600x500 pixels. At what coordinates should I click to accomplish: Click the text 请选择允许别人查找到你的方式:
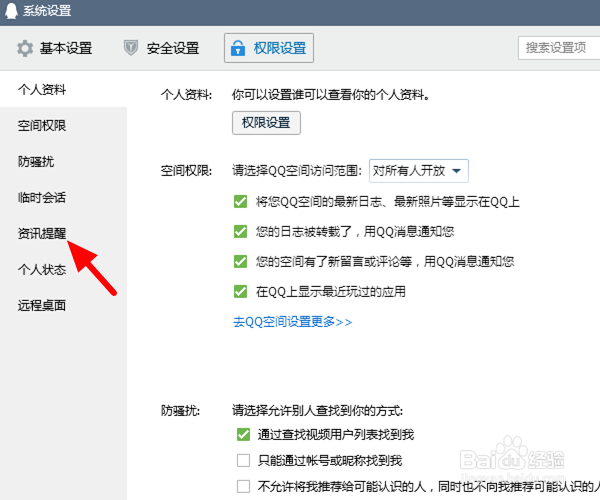click(x=318, y=411)
